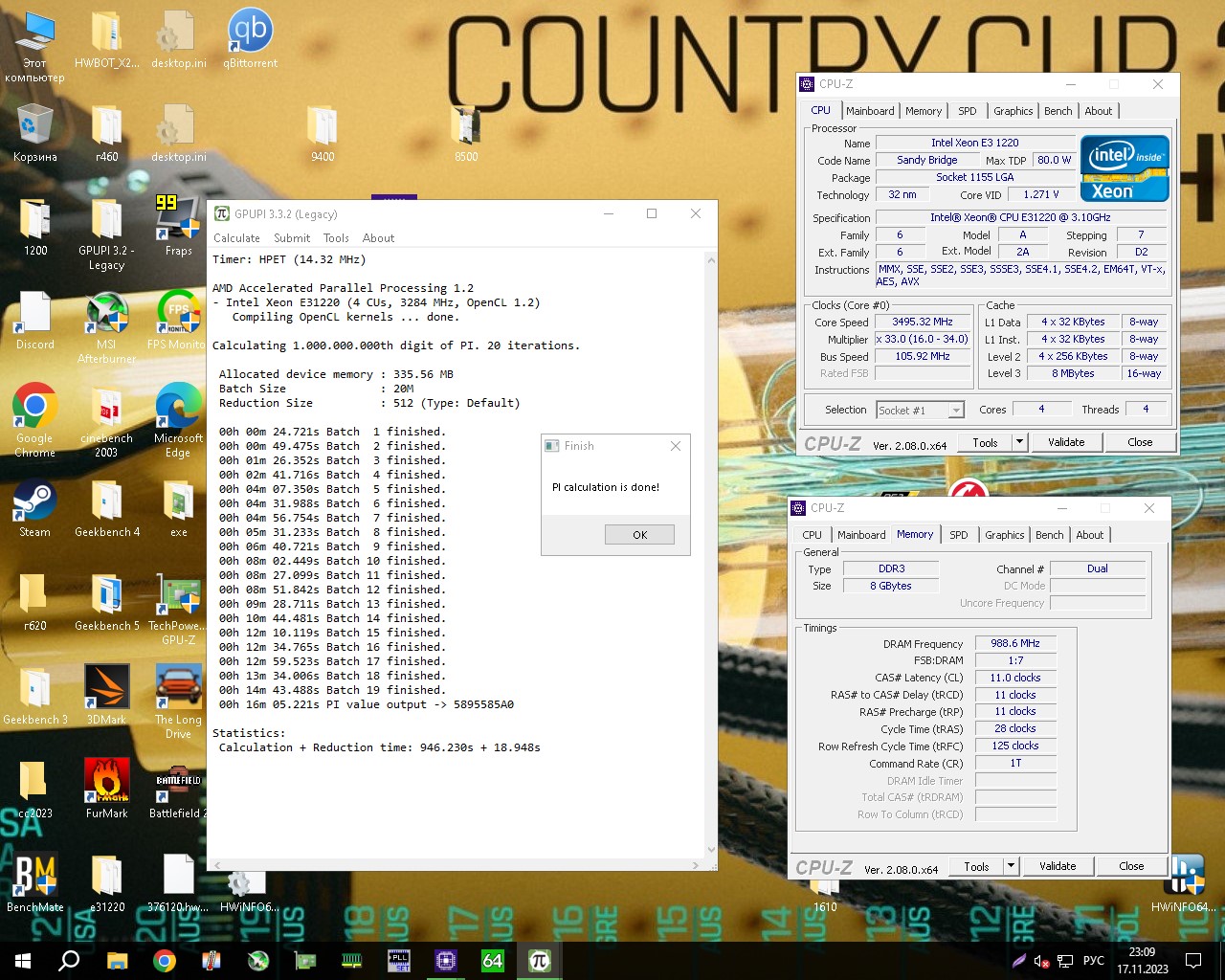
Task: Open the FurMark desktop shortcut
Action: [x=106, y=790]
